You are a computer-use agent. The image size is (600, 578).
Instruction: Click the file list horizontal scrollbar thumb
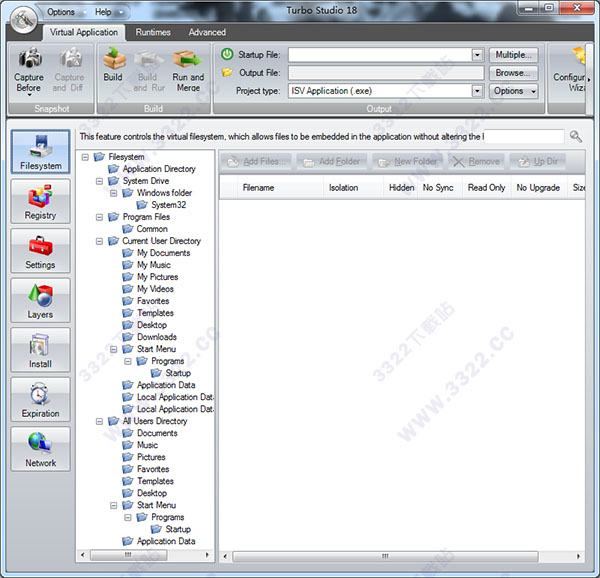[x=385, y=556]
